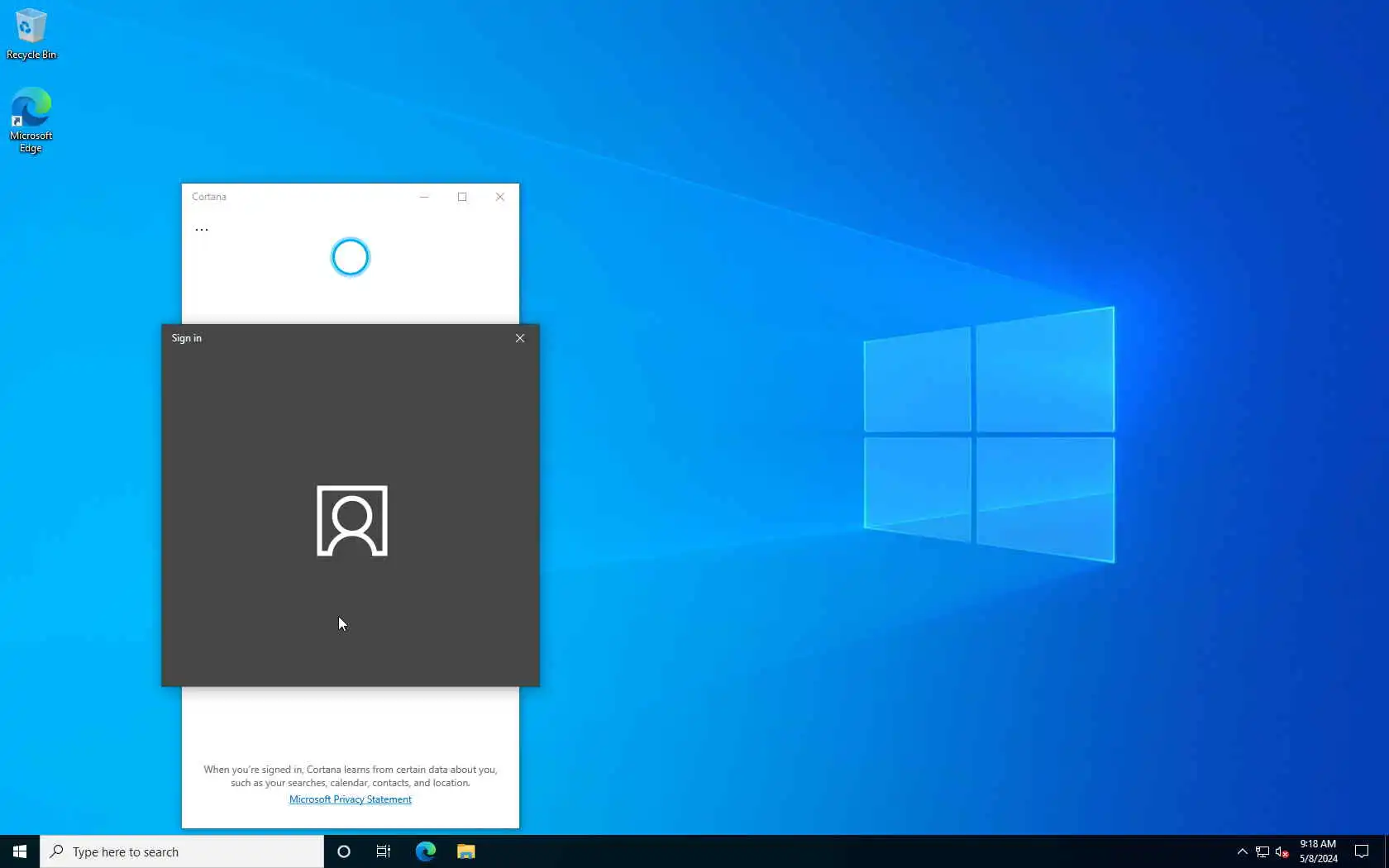Open the Microsoft Privacy Statement link
1389x868 pixels.
point(351,799)
